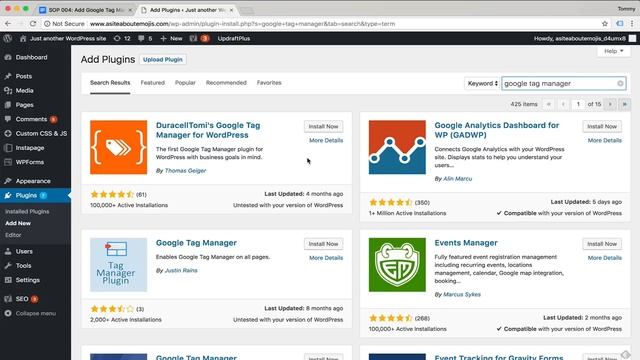Jump to the last page of results
This screenshot has height=360, width=640.
click(x=624, y=104)
